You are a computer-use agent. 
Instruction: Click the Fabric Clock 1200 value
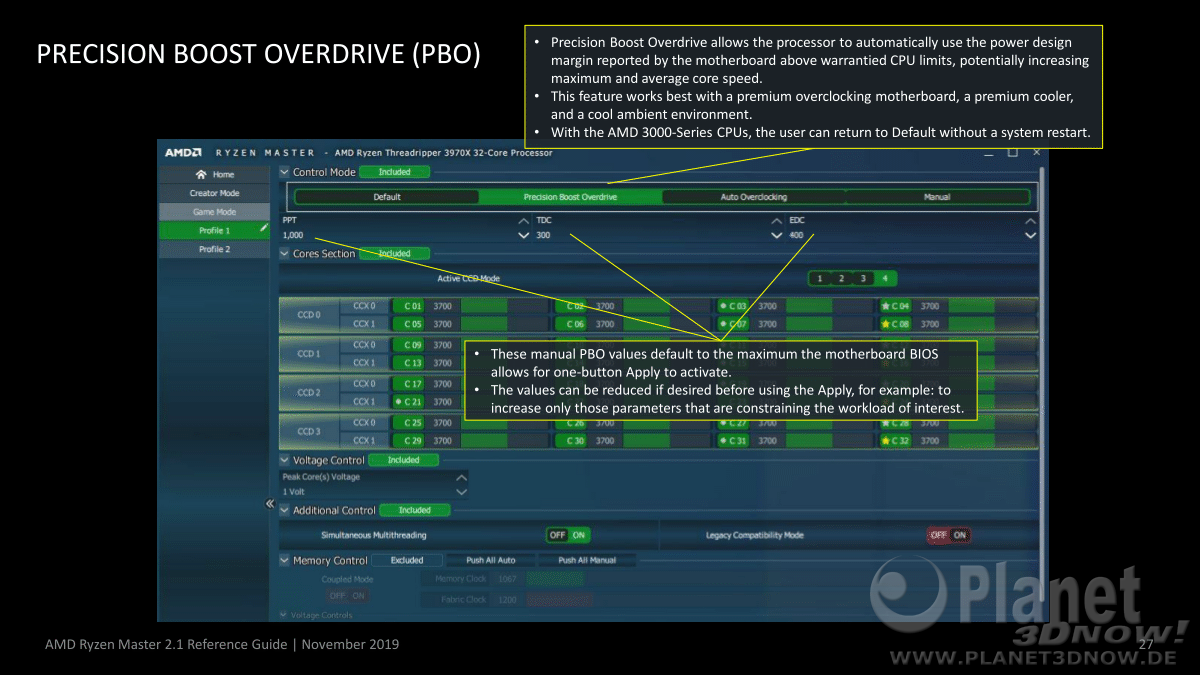click(507, 599)
